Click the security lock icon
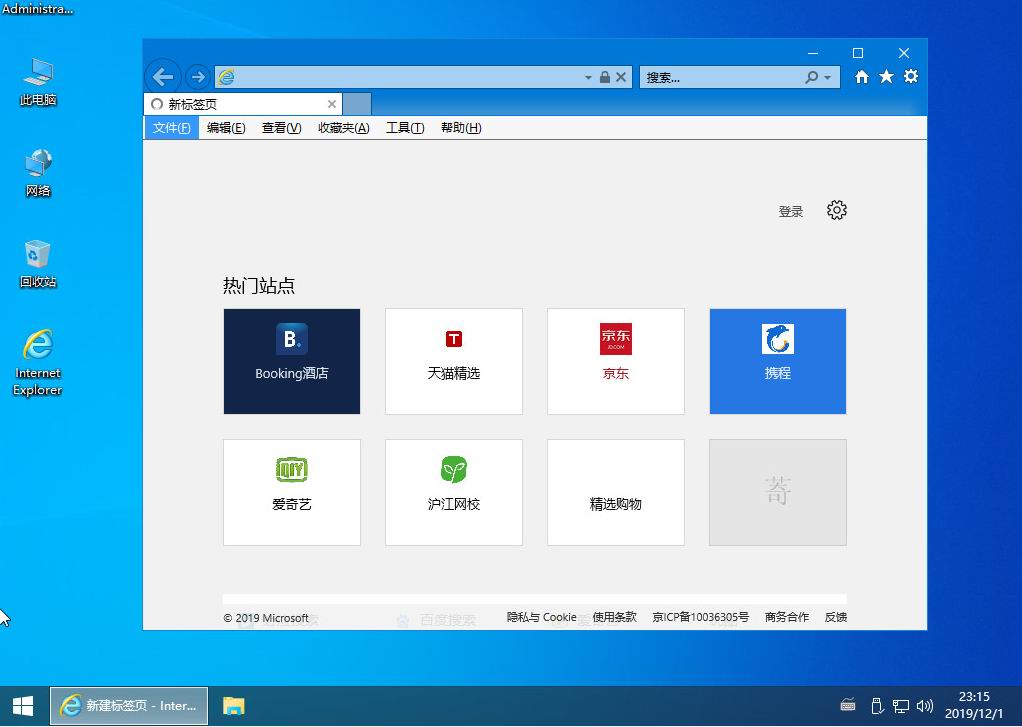Screen dimensions: 1022x727 pyautogui.click(x=605, y=77)
